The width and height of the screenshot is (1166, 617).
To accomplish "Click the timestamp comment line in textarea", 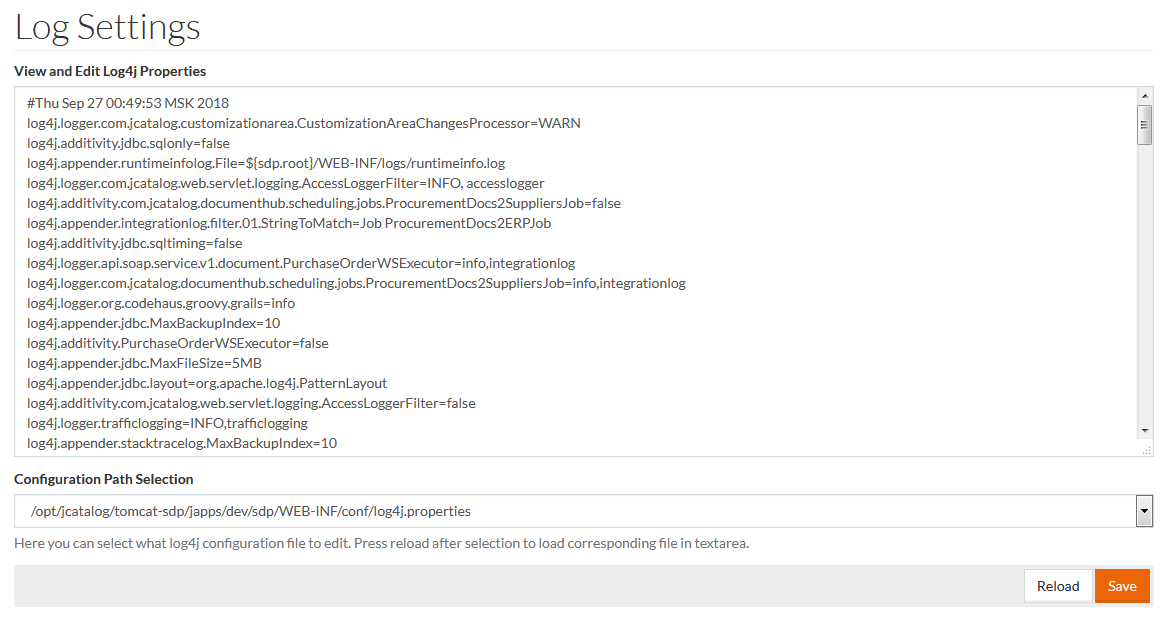I will 128,103.
